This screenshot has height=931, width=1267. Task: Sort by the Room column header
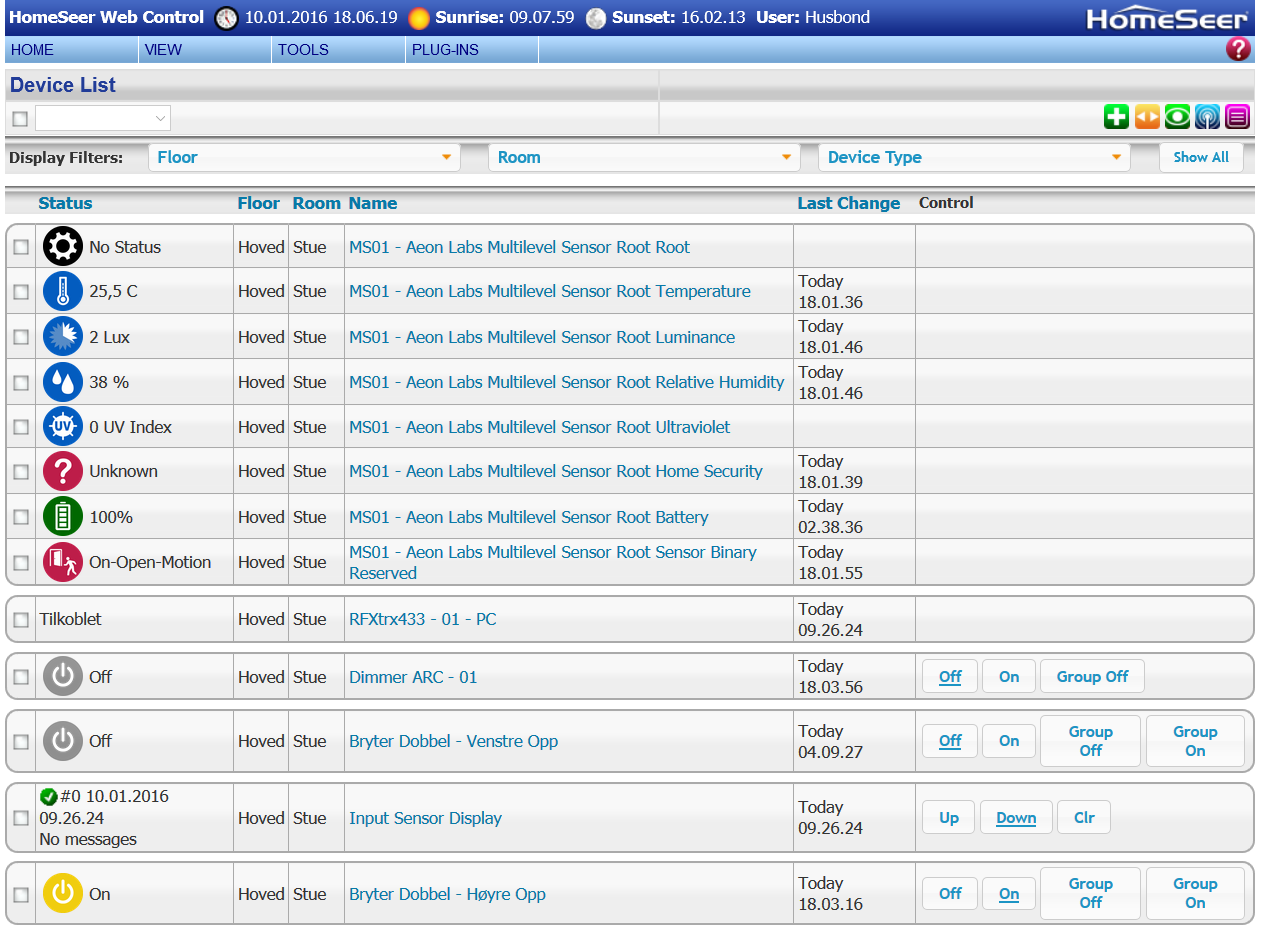[x=317, y=203]
